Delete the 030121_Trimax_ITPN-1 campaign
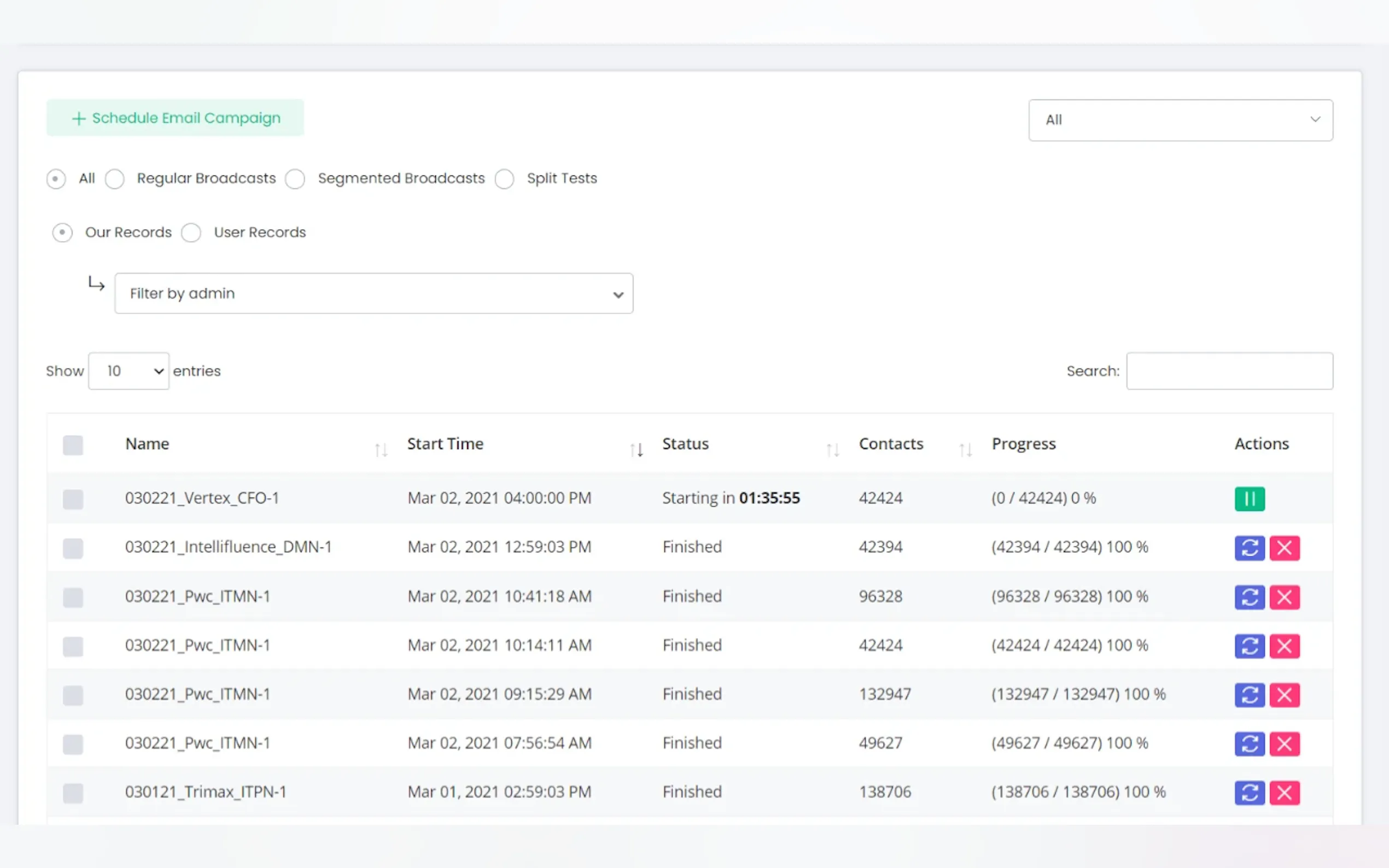The width and height of the screenshot is (1389, 868). tap(1284, 793)
